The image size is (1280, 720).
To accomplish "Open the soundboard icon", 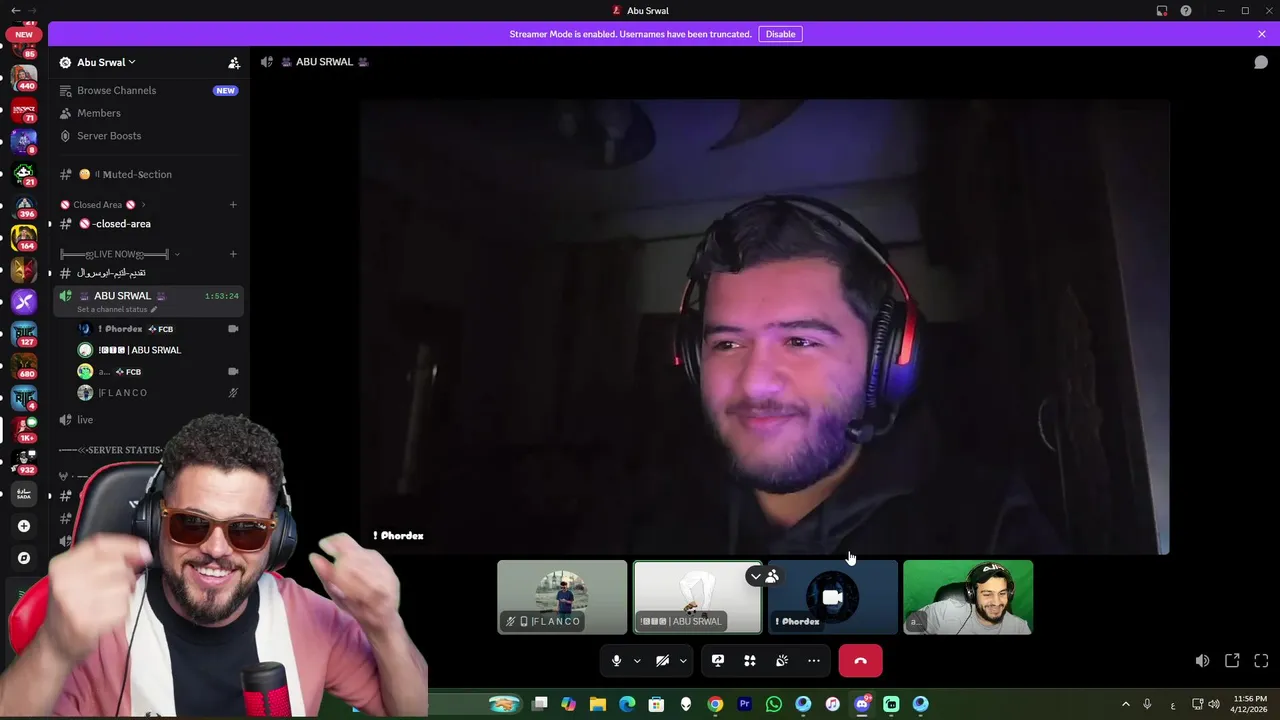I will (x=782, y=661).
